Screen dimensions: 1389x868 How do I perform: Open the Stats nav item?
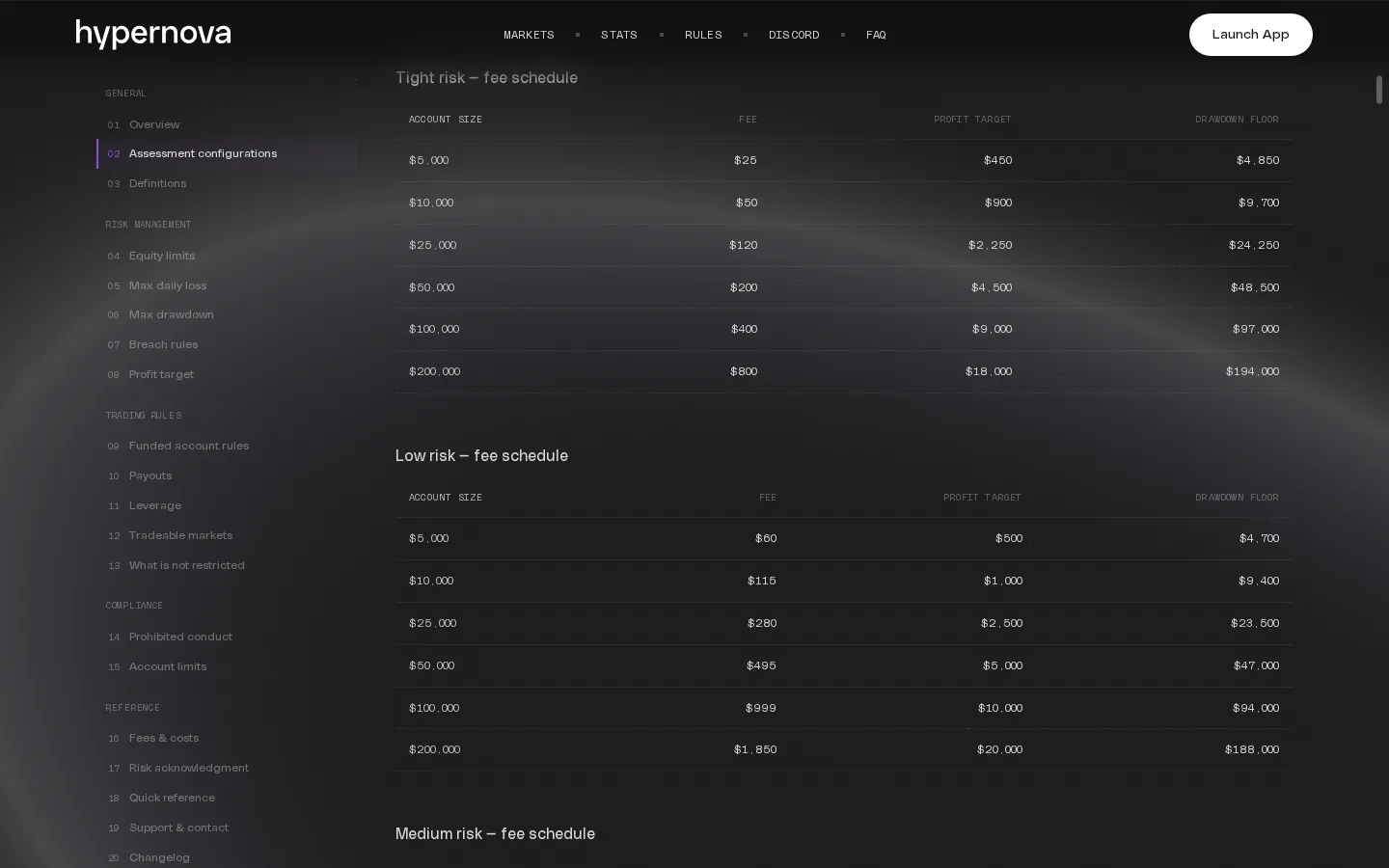(619, 35)
